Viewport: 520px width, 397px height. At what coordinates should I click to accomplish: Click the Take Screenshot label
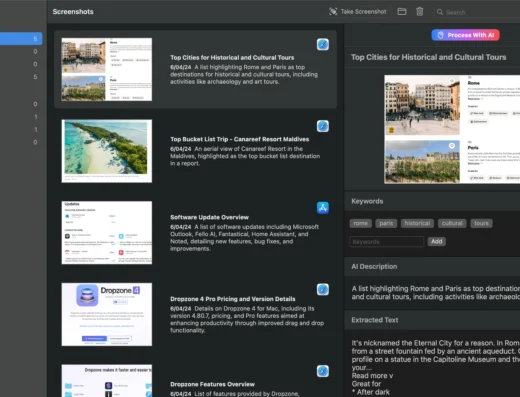pos(363,12)
